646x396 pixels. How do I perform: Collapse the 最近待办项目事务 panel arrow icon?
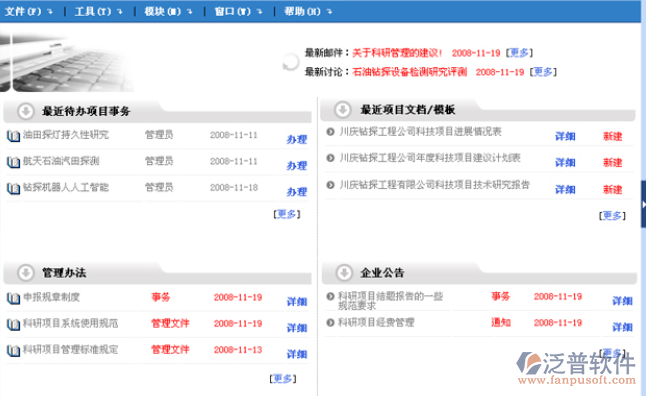click(26, 111)
